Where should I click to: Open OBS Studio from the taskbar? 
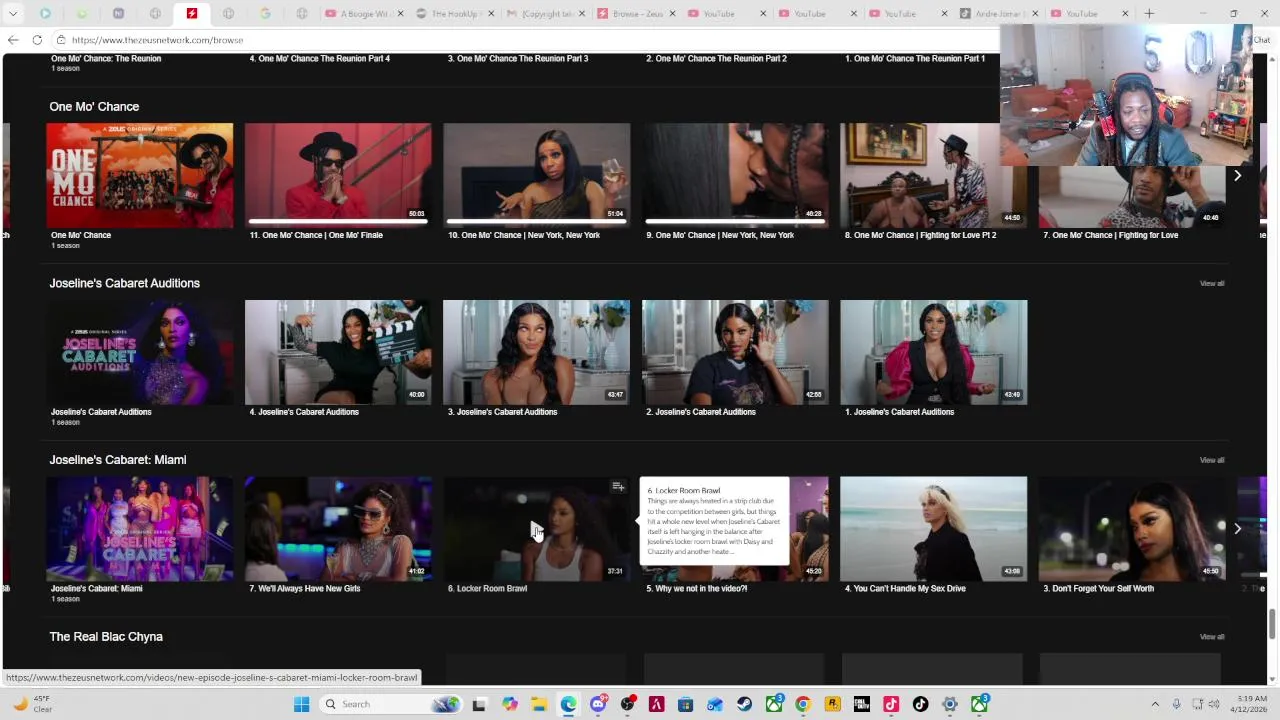pos(628,704)
